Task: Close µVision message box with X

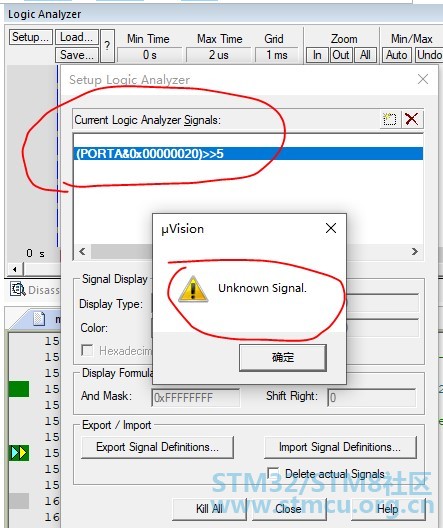Action: [331, 228]
